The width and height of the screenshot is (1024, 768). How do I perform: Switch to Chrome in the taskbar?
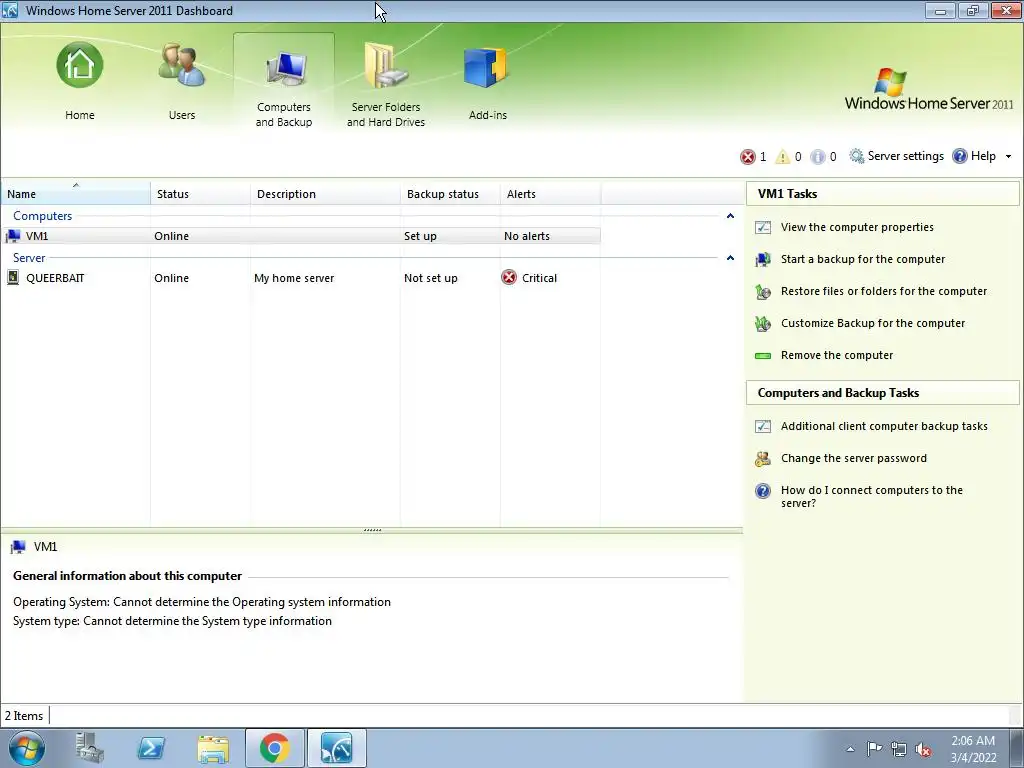coord(274,748)
